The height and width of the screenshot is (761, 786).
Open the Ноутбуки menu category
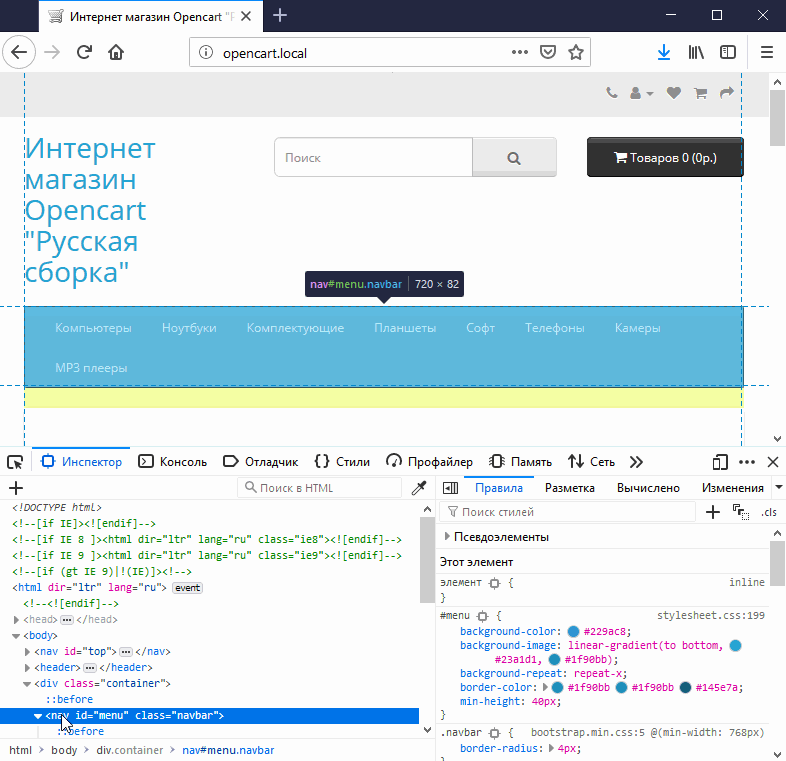click(189, 328)
